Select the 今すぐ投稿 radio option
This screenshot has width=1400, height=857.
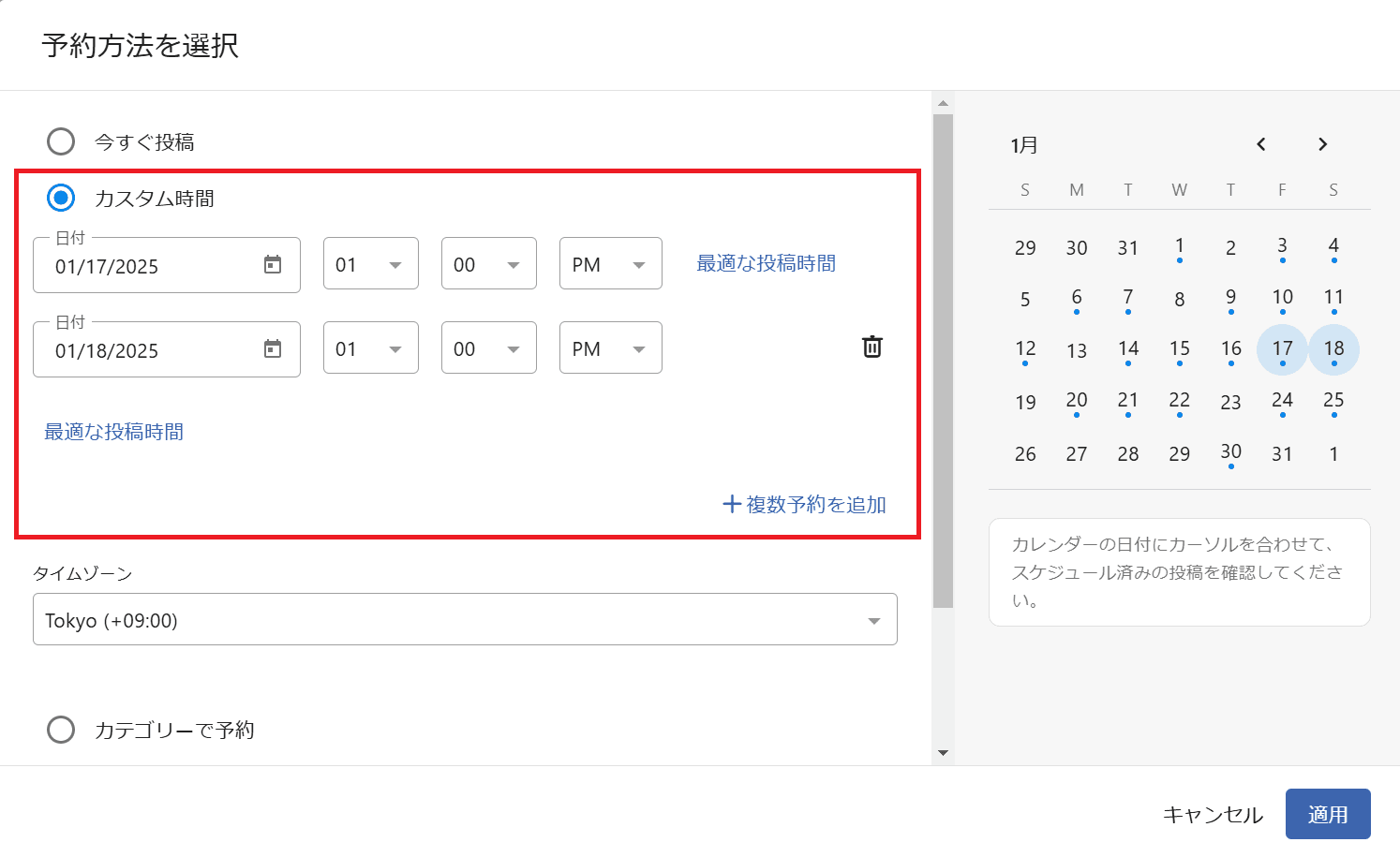pyautogui.click(x=61, y=141)
